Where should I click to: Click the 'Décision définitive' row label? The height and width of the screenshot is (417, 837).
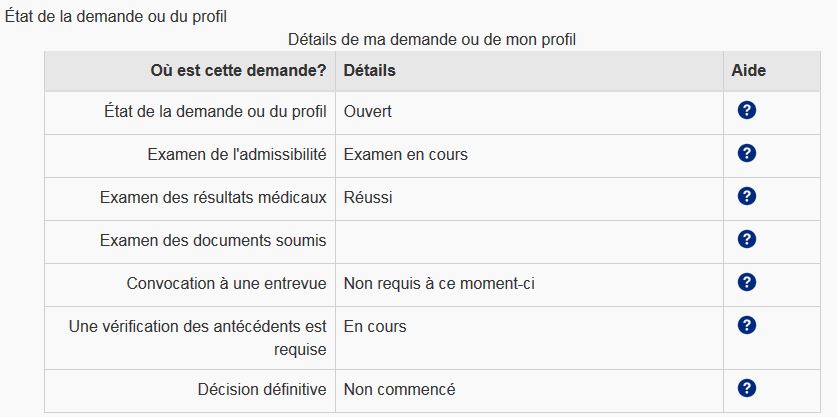(x=263, y=389)
